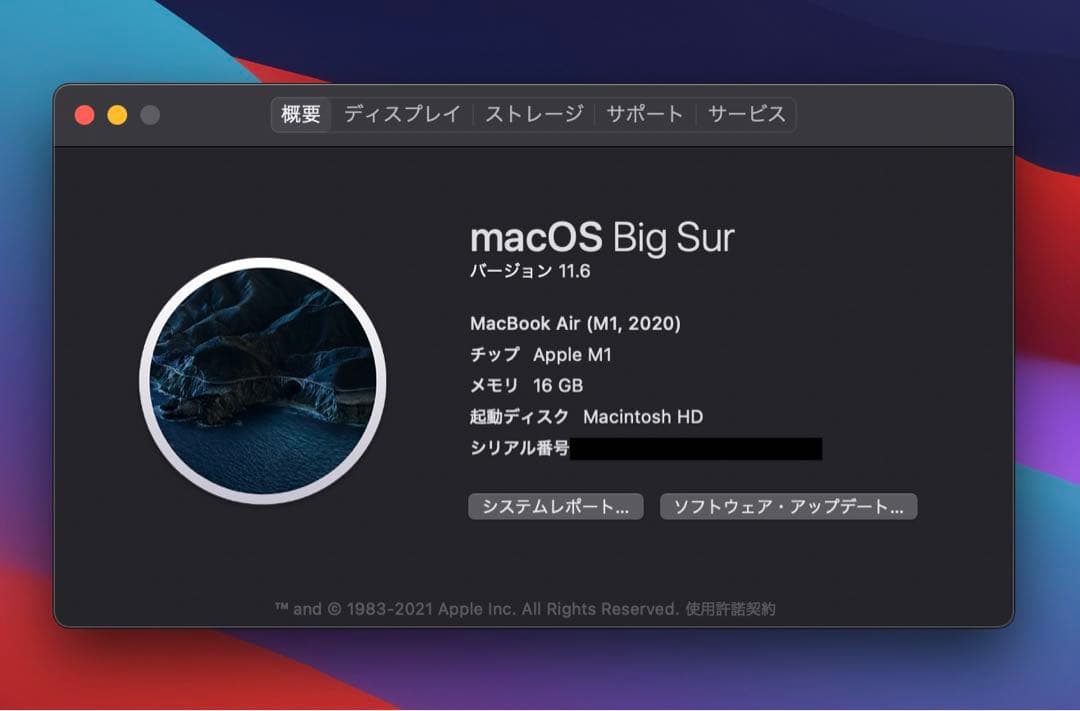Open the 使用許諾契約 link
The height and width of the screenshot is (711, 1080).
[730, 609]
